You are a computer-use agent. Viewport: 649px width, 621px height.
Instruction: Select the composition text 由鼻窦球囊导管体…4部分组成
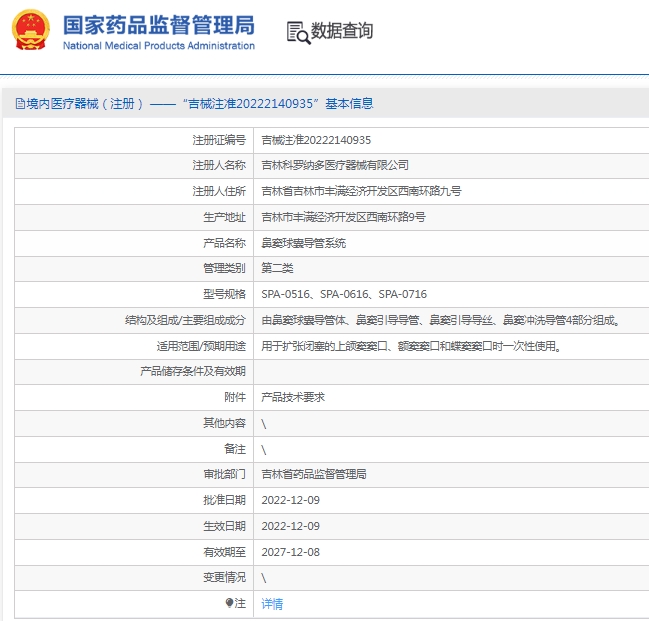[x=440, y=320]
